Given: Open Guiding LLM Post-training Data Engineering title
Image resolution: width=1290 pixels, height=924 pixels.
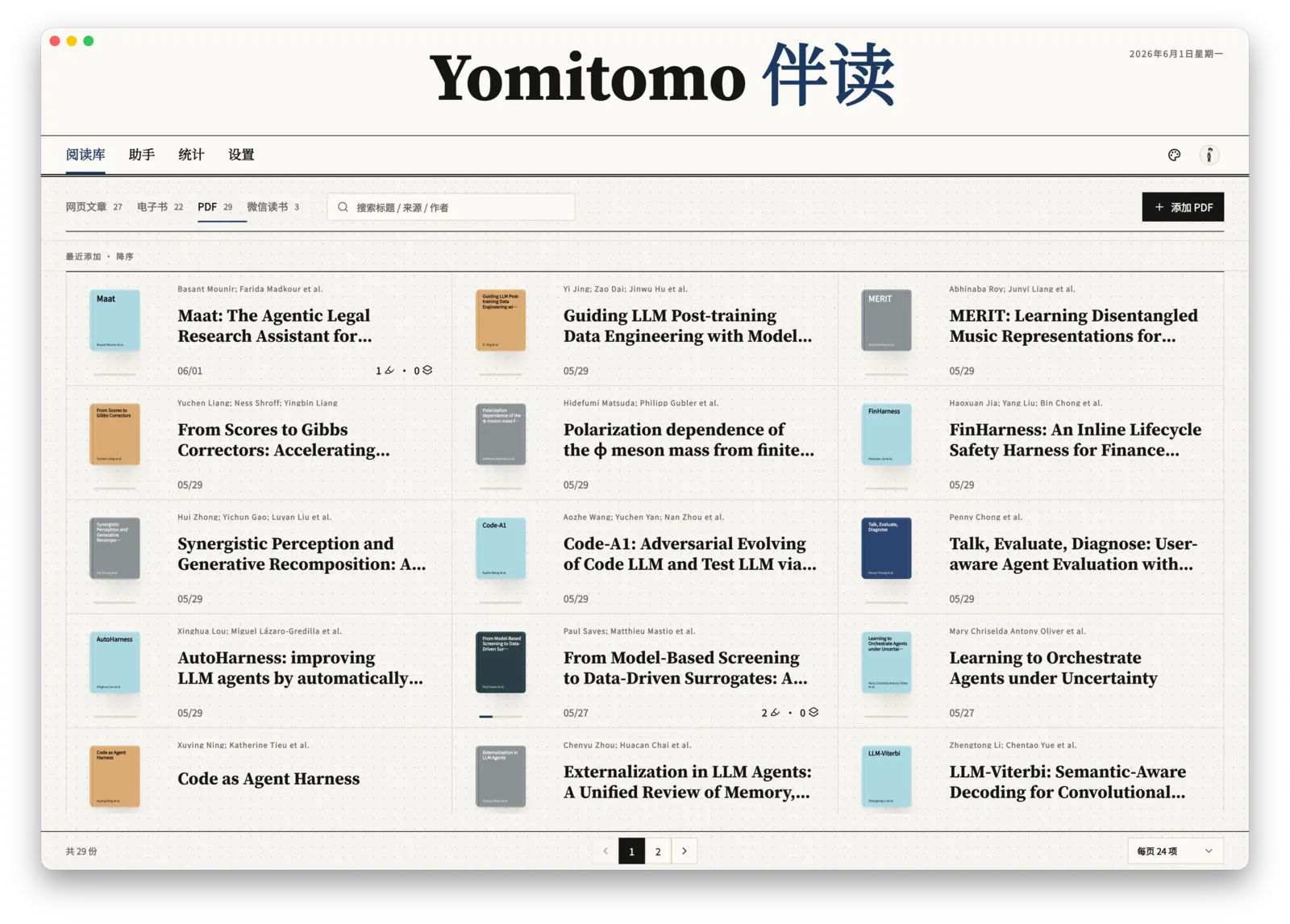Looking at the screenshot, I should [x=688, y=326].
